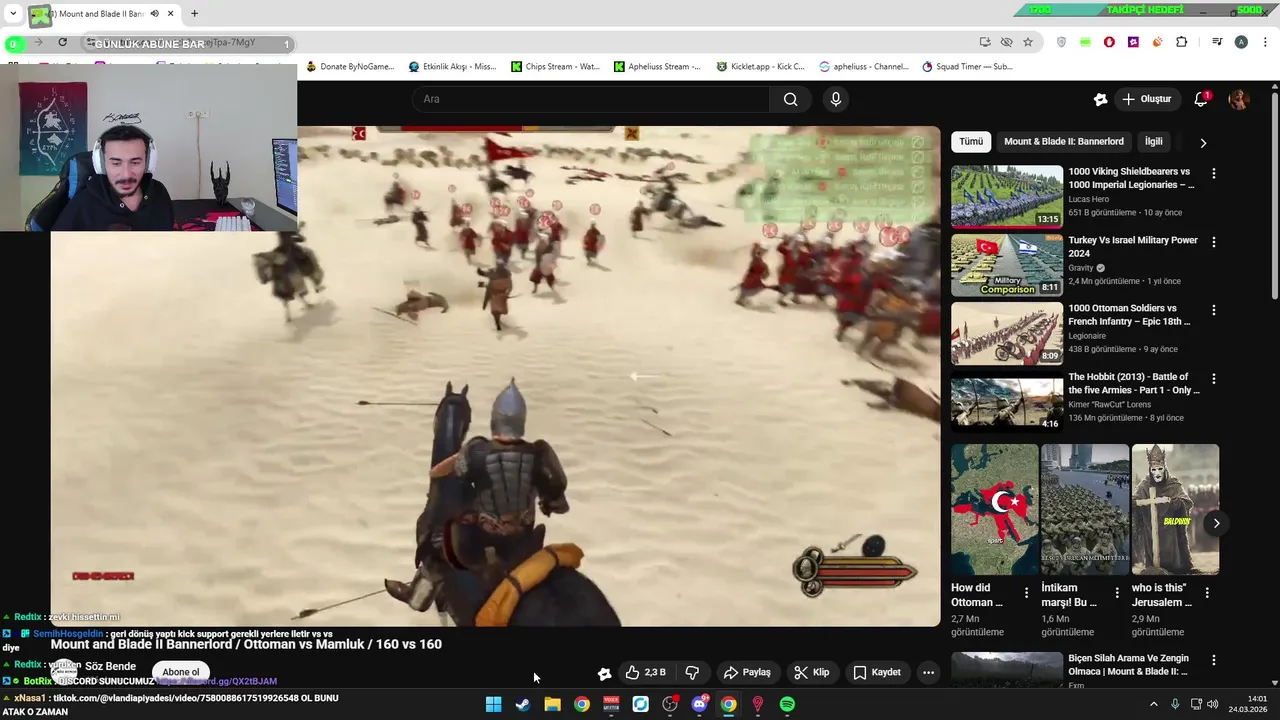Click the red shield extension icon
Screen dimensions: 1280x720
(x=1109, y=42)
